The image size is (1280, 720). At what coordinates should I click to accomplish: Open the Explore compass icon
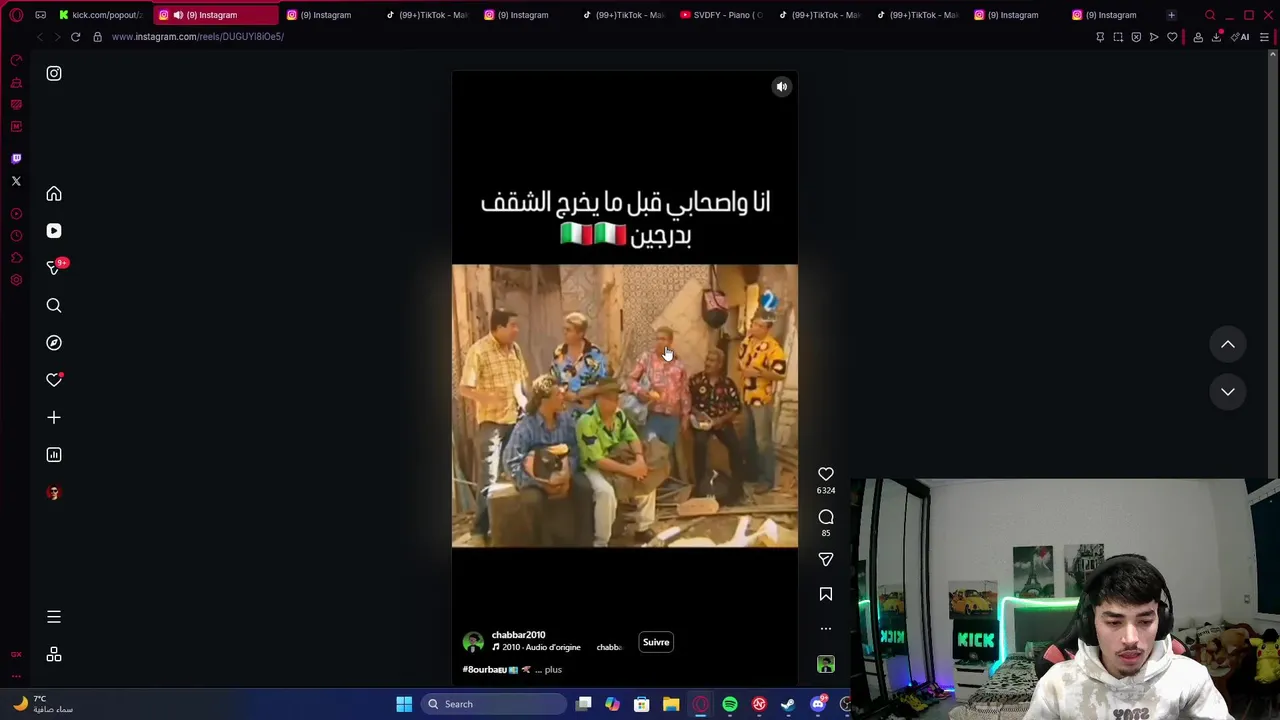tap(54, 343)
